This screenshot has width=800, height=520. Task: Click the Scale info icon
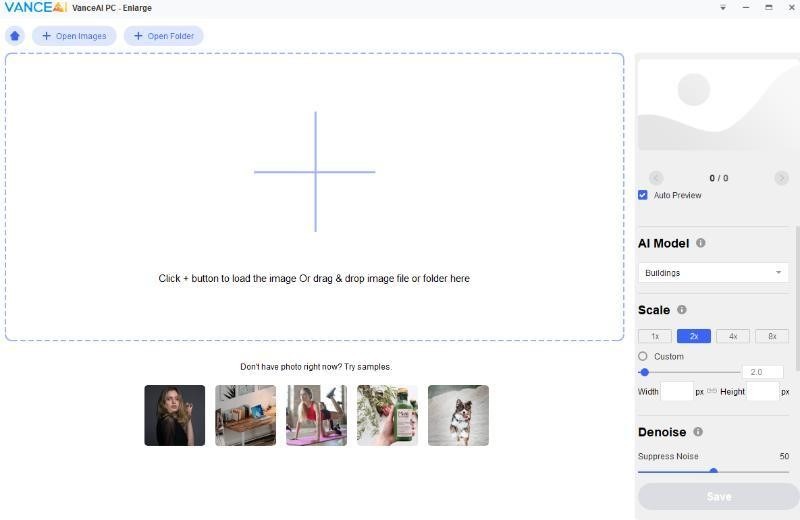682,310
